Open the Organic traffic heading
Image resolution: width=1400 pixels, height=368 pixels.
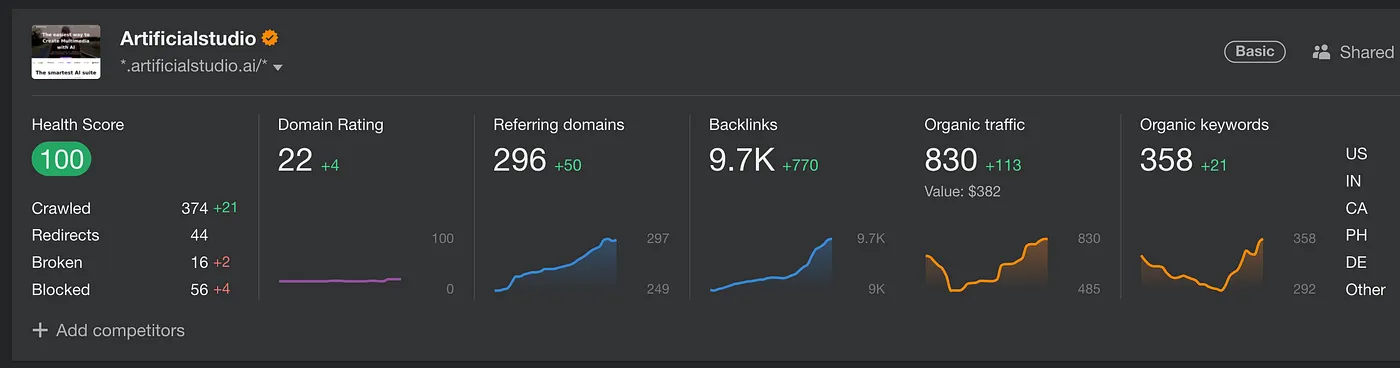[x=974, y=125]
